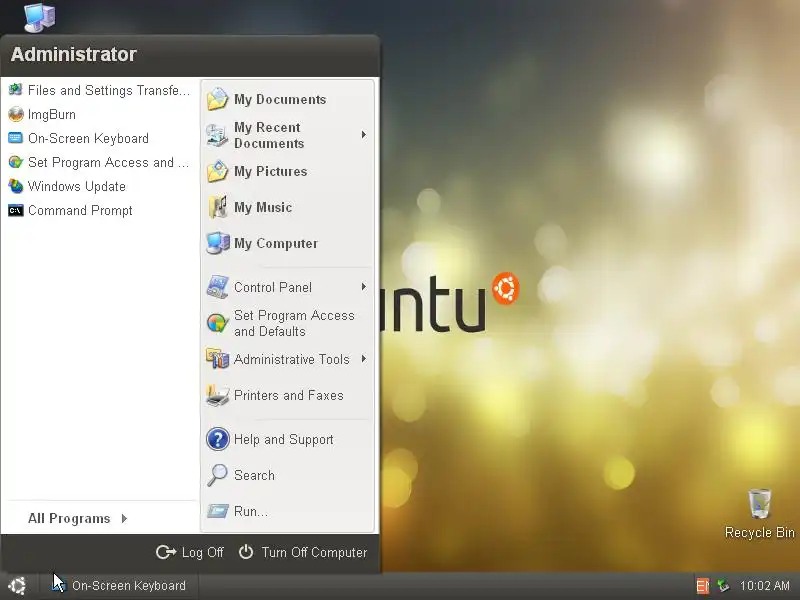Click the Set Program Access icon in left column
800x600 pixels.
16,162
